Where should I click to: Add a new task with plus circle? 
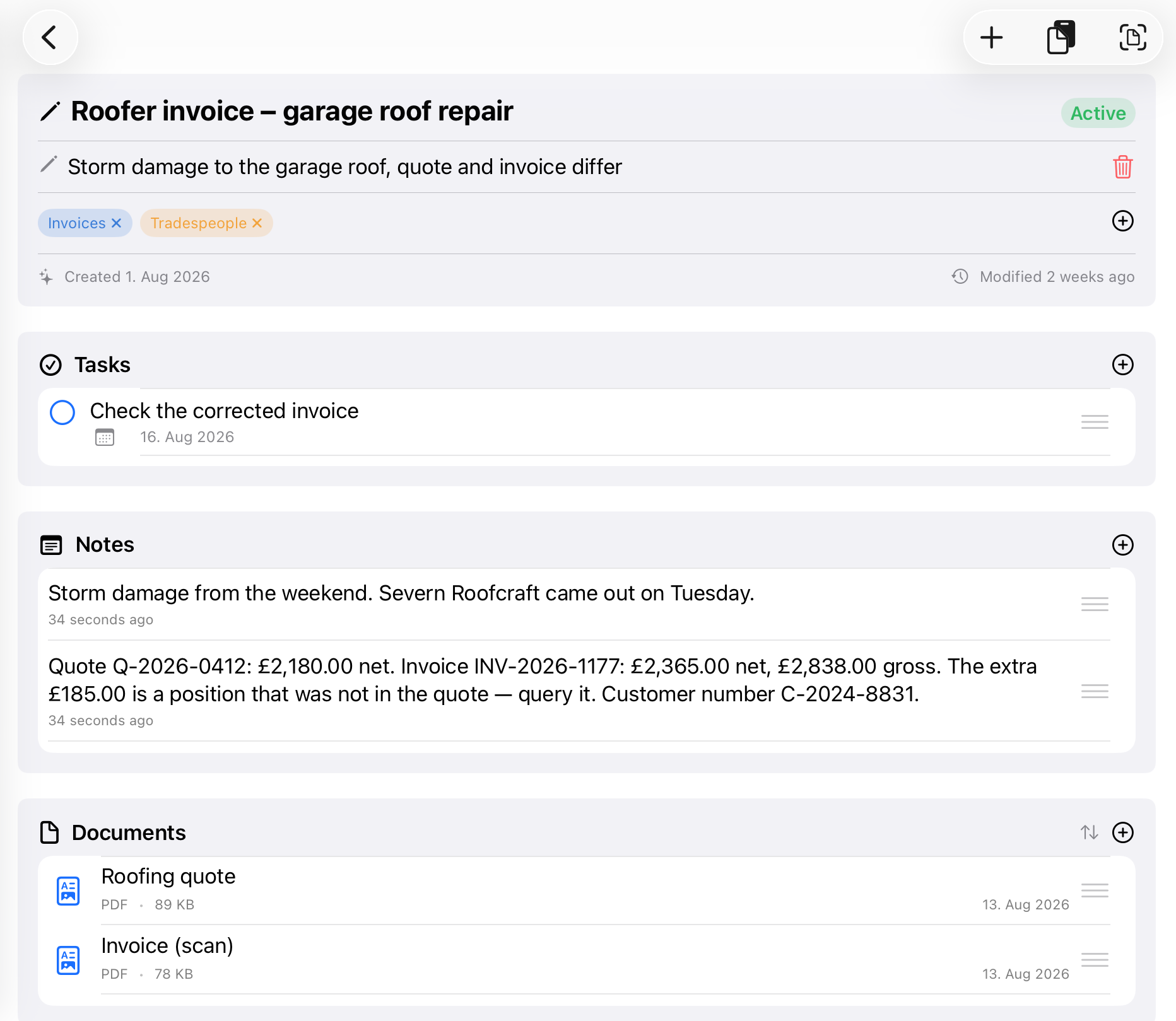click(x=1122, y=365)
